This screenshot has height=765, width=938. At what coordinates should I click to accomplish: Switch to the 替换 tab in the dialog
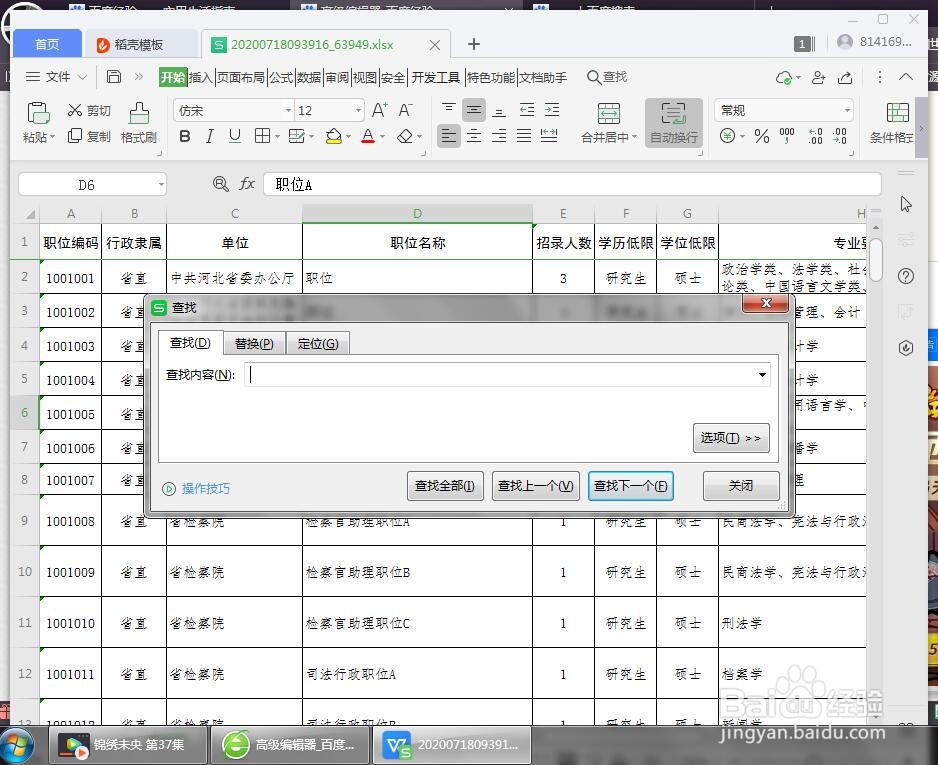point(254,343)
